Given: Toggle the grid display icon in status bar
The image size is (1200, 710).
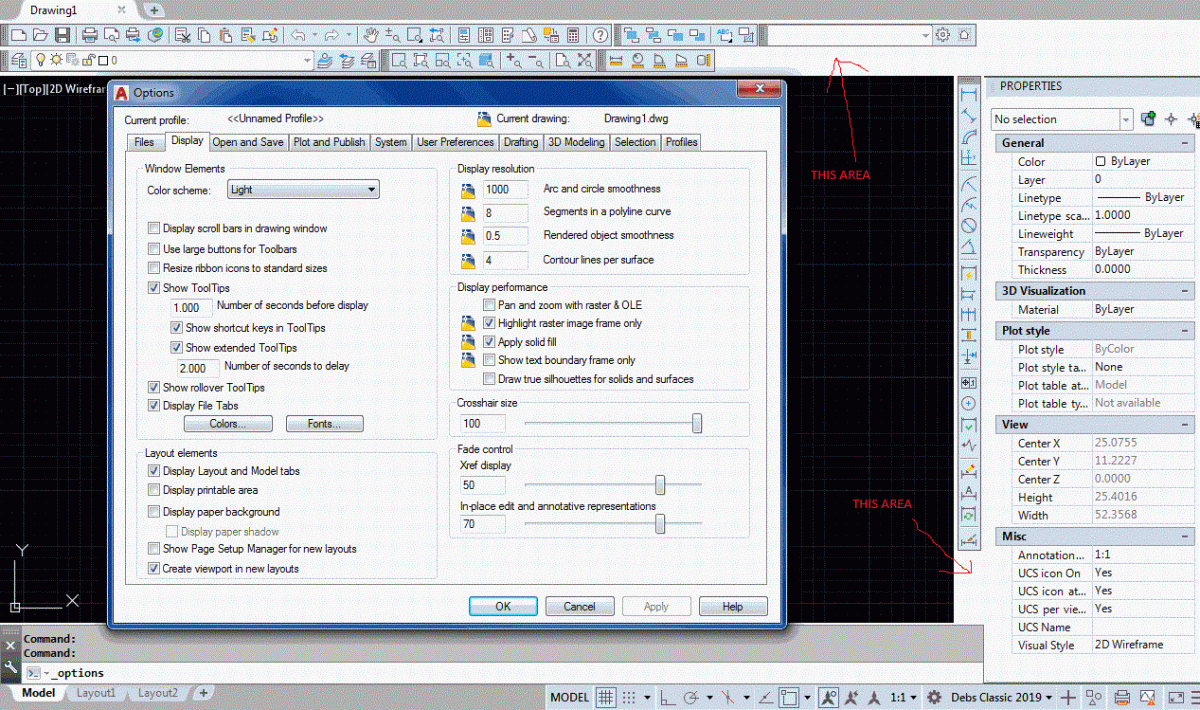Looking at the screenshot, I should click(606, 697).
